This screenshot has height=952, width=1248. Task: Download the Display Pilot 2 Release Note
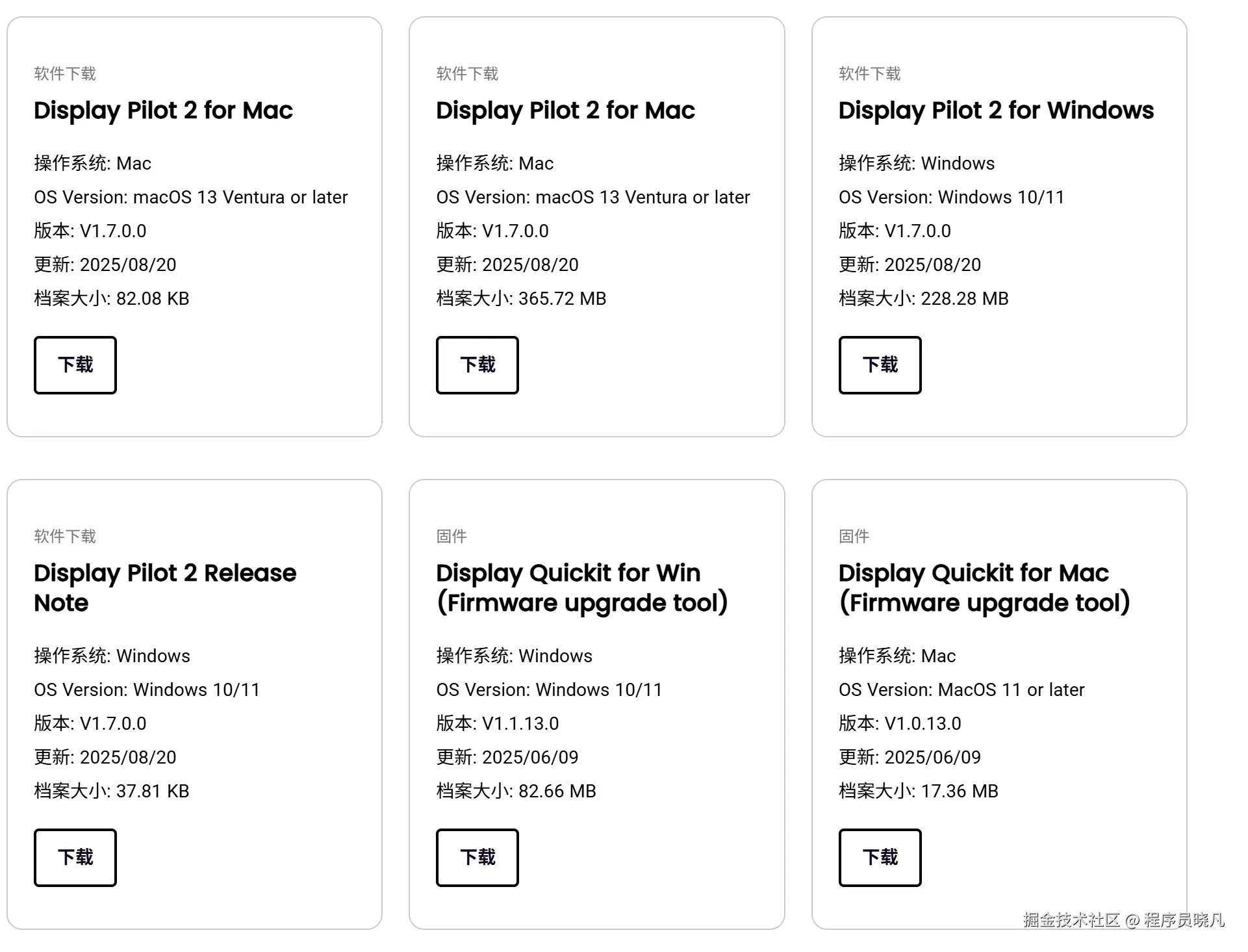[75, 858]
